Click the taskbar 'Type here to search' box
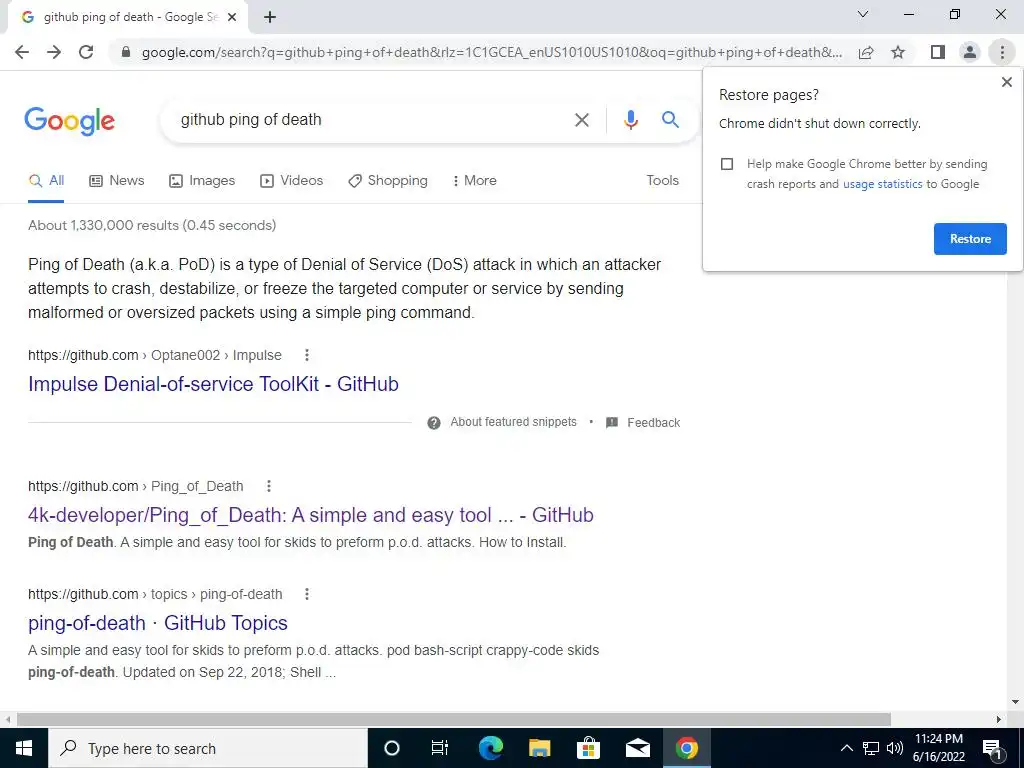 pyautogui.click(x=208, y=748)
